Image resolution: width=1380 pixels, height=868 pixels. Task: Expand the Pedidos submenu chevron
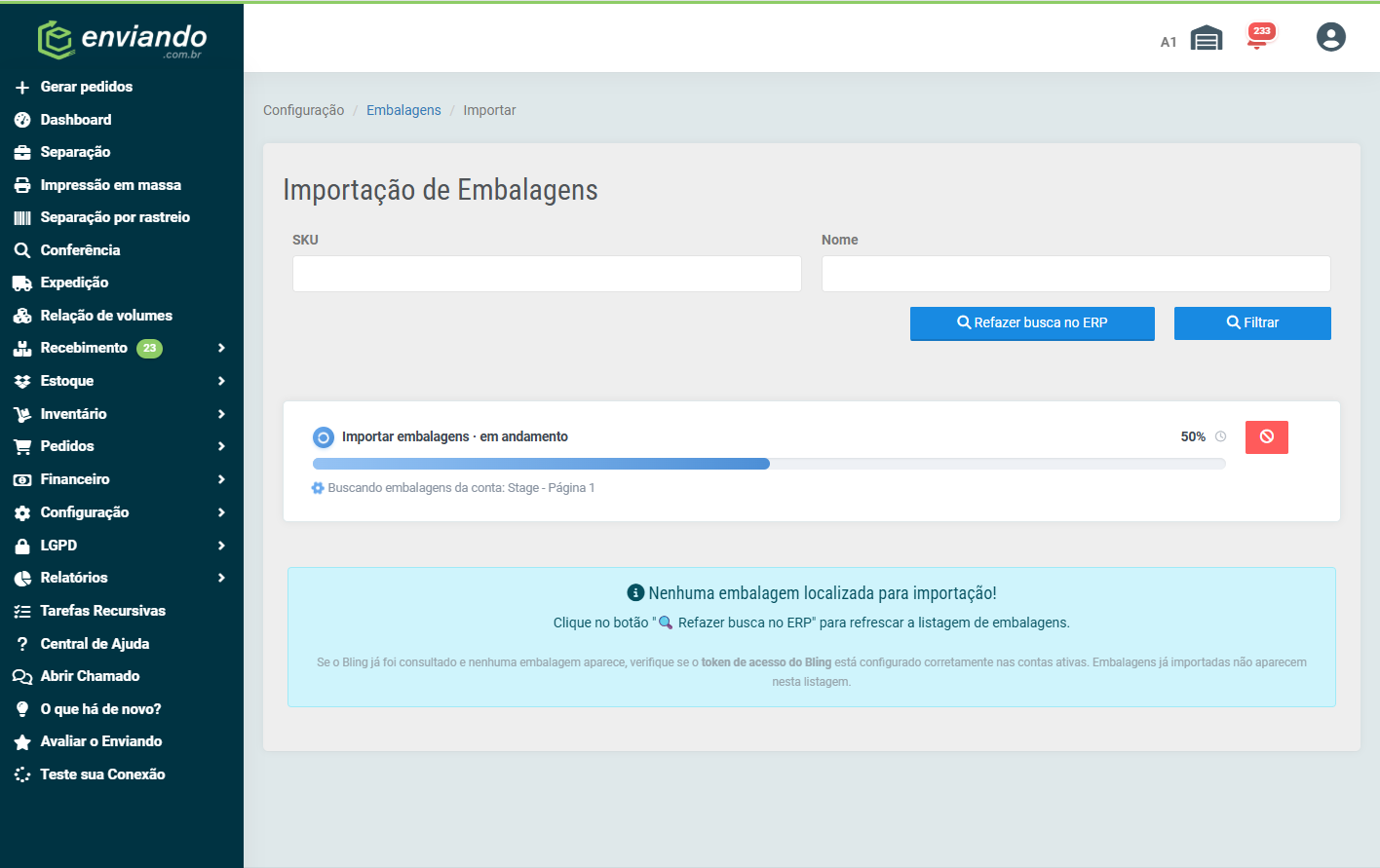click(x=221, y=446)
